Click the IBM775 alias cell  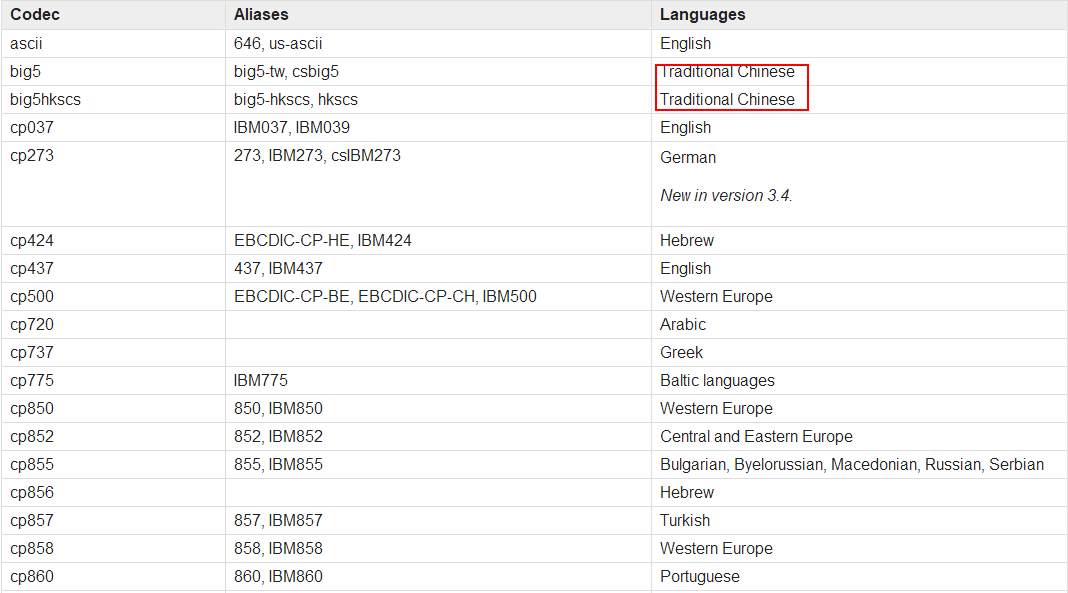261,381
